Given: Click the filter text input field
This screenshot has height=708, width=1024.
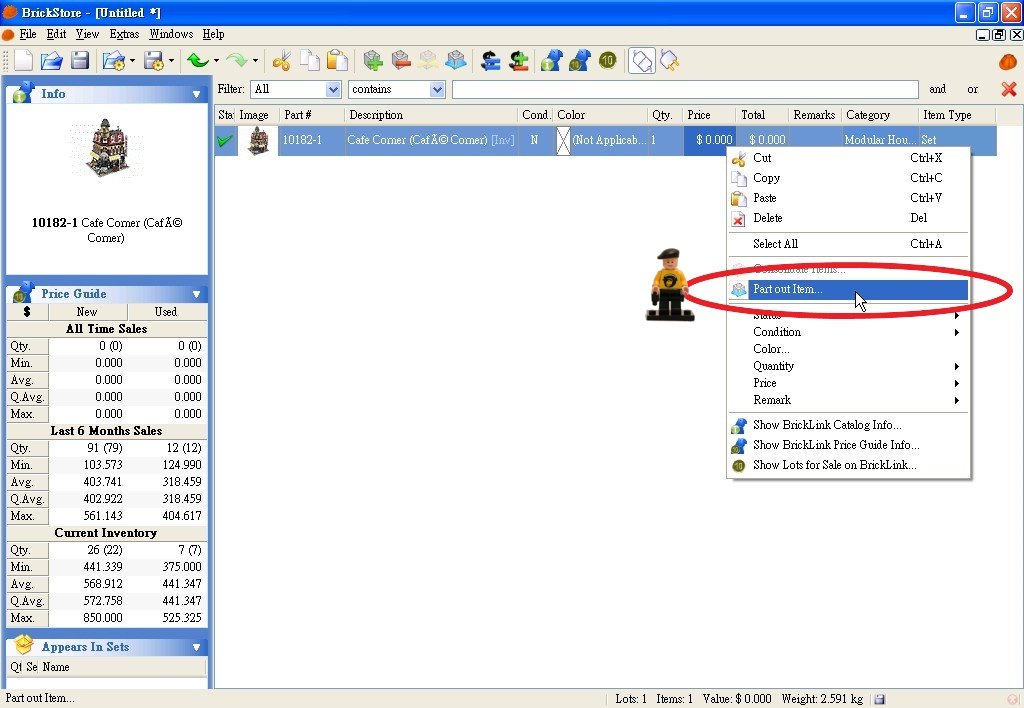Looking at the screenshot, I should (685, 89).
